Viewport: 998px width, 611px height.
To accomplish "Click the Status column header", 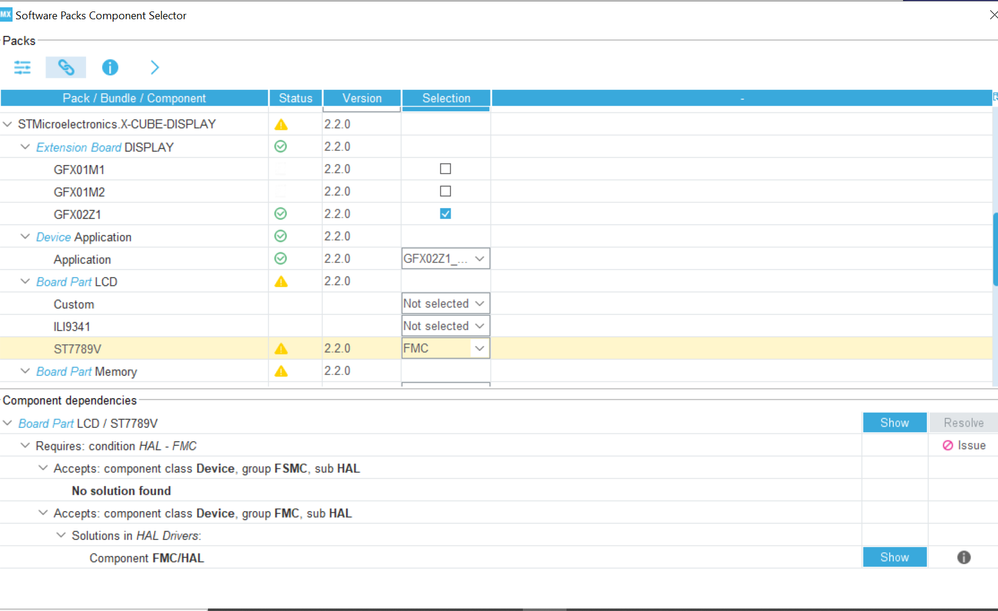I will point(295,98).
